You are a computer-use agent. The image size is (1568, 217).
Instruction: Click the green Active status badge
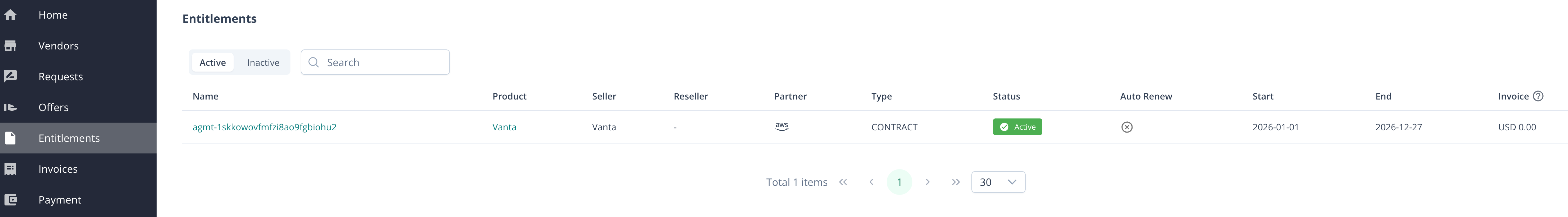click(1017, 127)
